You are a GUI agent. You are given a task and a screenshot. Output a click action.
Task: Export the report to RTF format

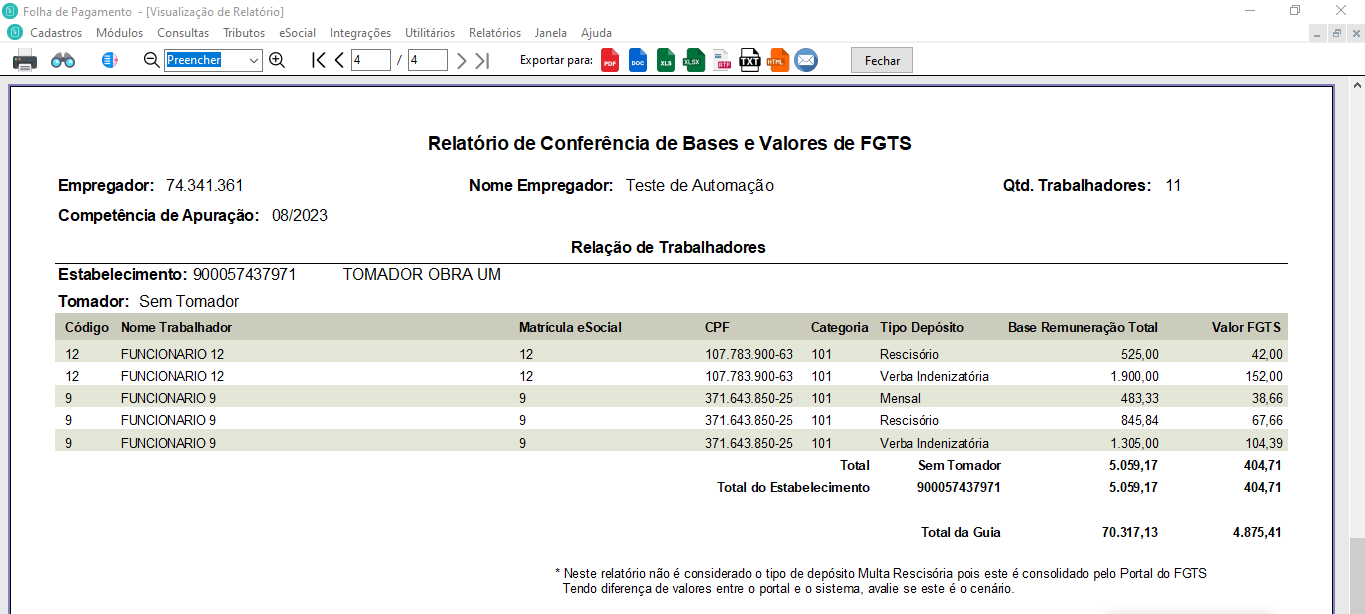[x=722, y=60]
